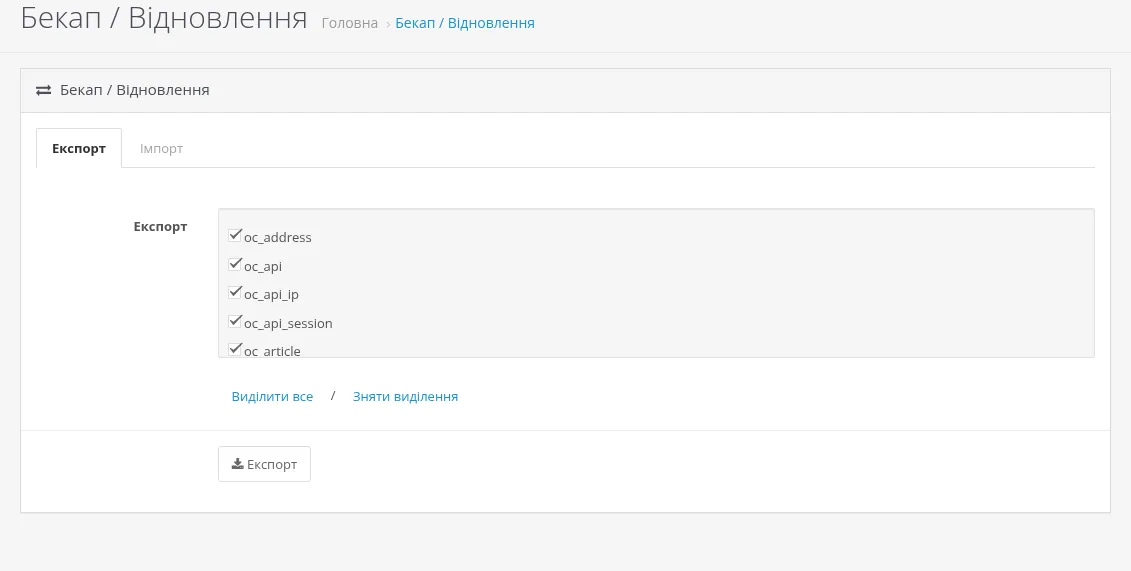Click the oc_api_session table name
The height and width of the screenshot is (571, 1131).
288,323
